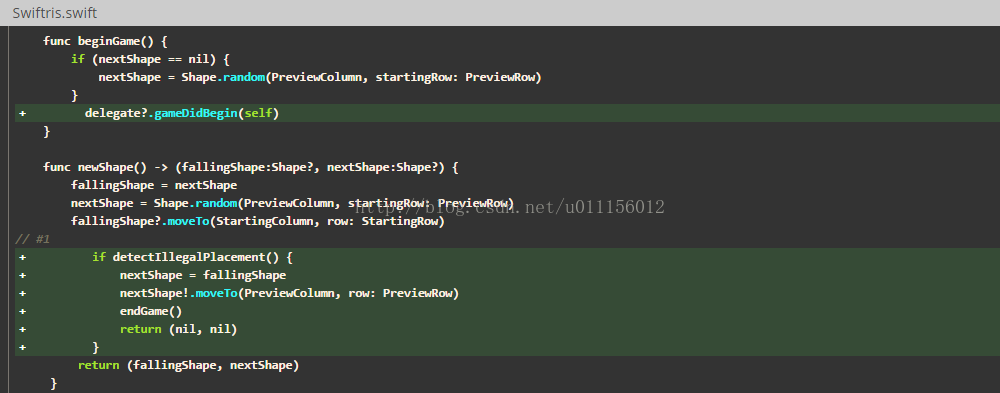This screenshot has height=393, width=1000.
Task: Click plus marker beside nextShape!.moveTo line
Action: click(23, 293)
